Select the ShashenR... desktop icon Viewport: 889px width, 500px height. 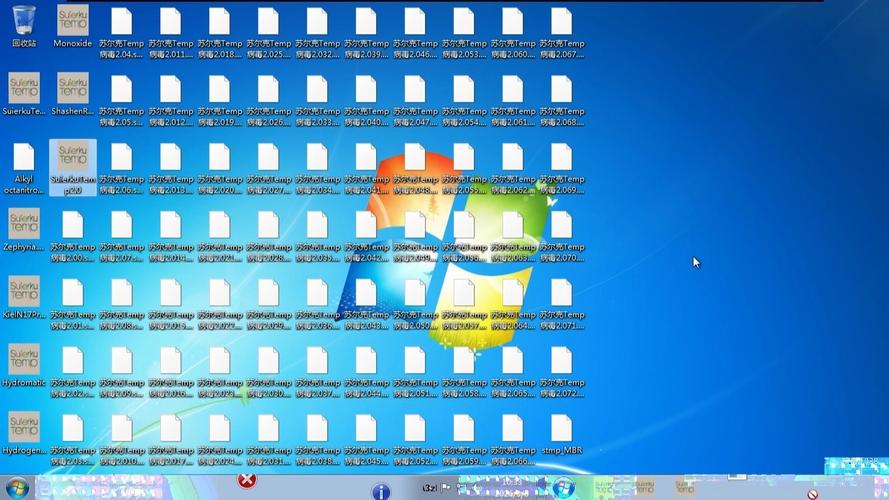(x=73, y=94)
